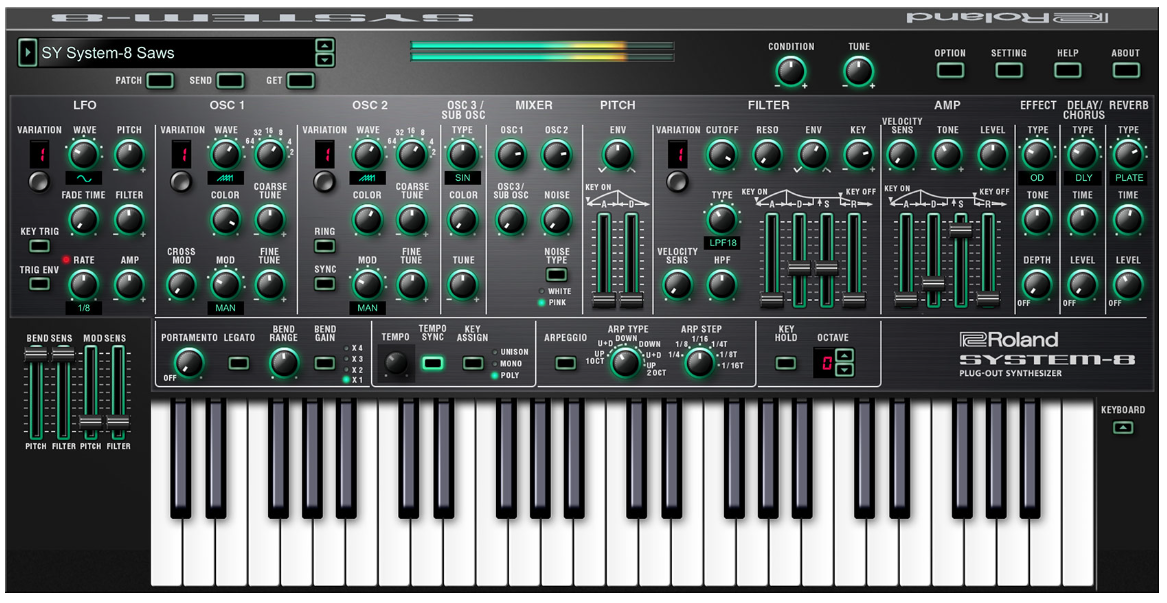1167x603 pixels.
Task: Toggle the LEGATO button
Action: [x=238, y=363]
